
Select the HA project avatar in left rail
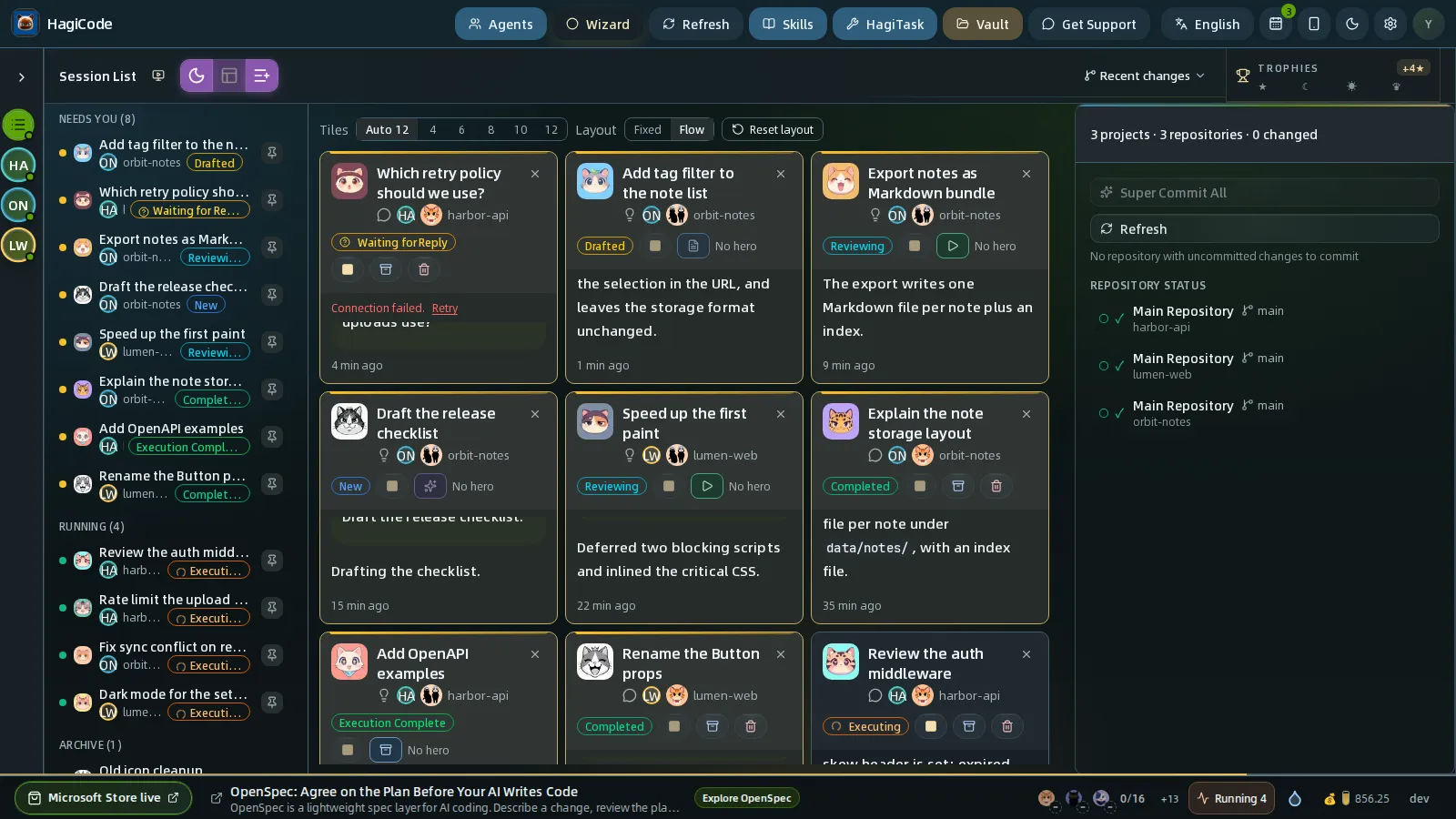(18, 166)
